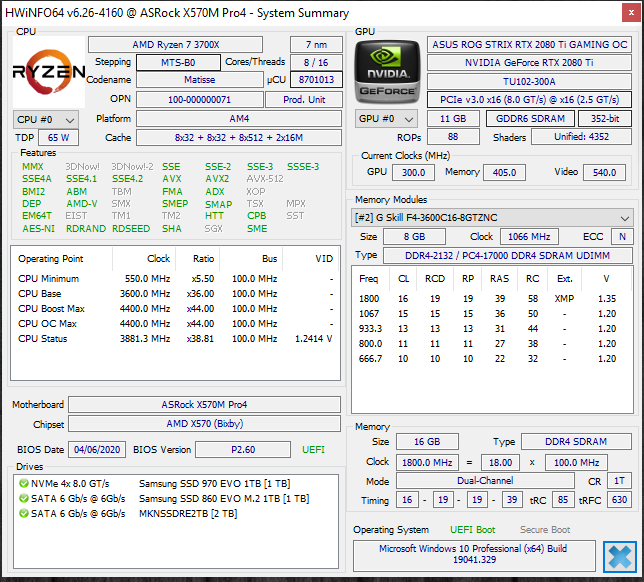The height and width of the screenshot is (582, 644).
Task: Open the GPU #0 selector dropdown
Action: 386,119
